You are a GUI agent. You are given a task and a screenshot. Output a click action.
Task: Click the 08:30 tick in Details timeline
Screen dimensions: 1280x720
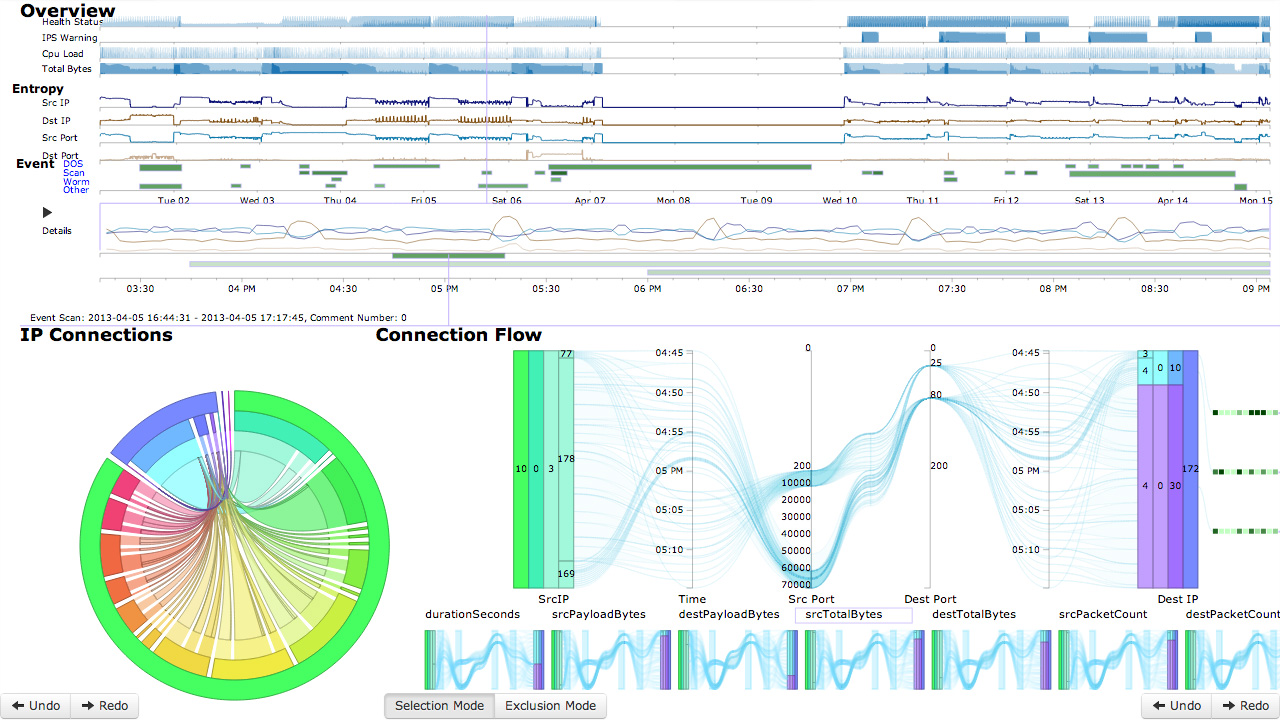1154,289
